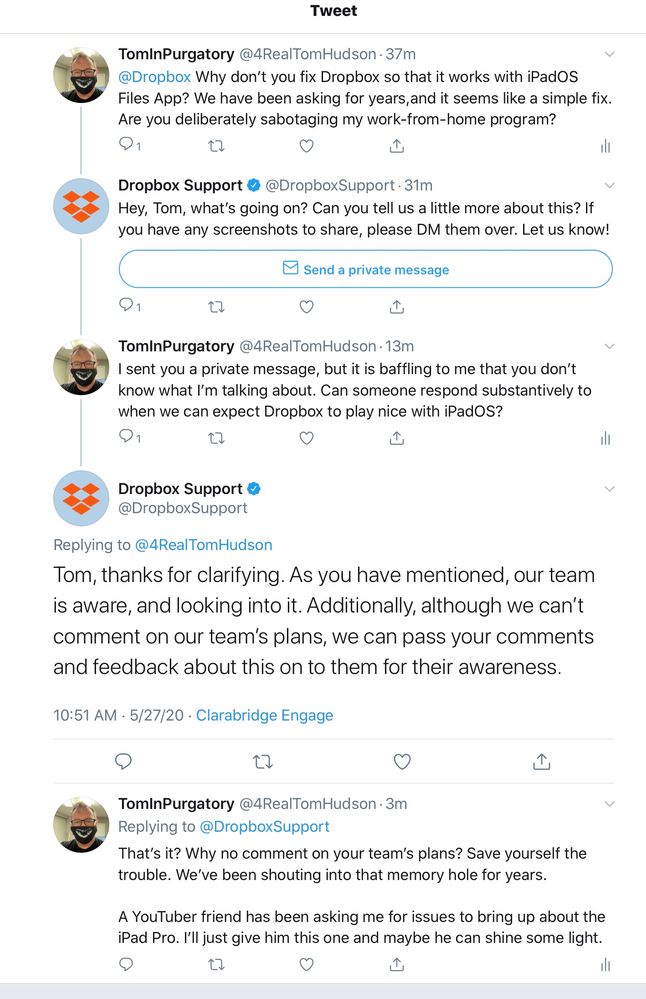Share the main Dropbox Support tweet
The image size is (646, 999).
[x=541, y=762]
